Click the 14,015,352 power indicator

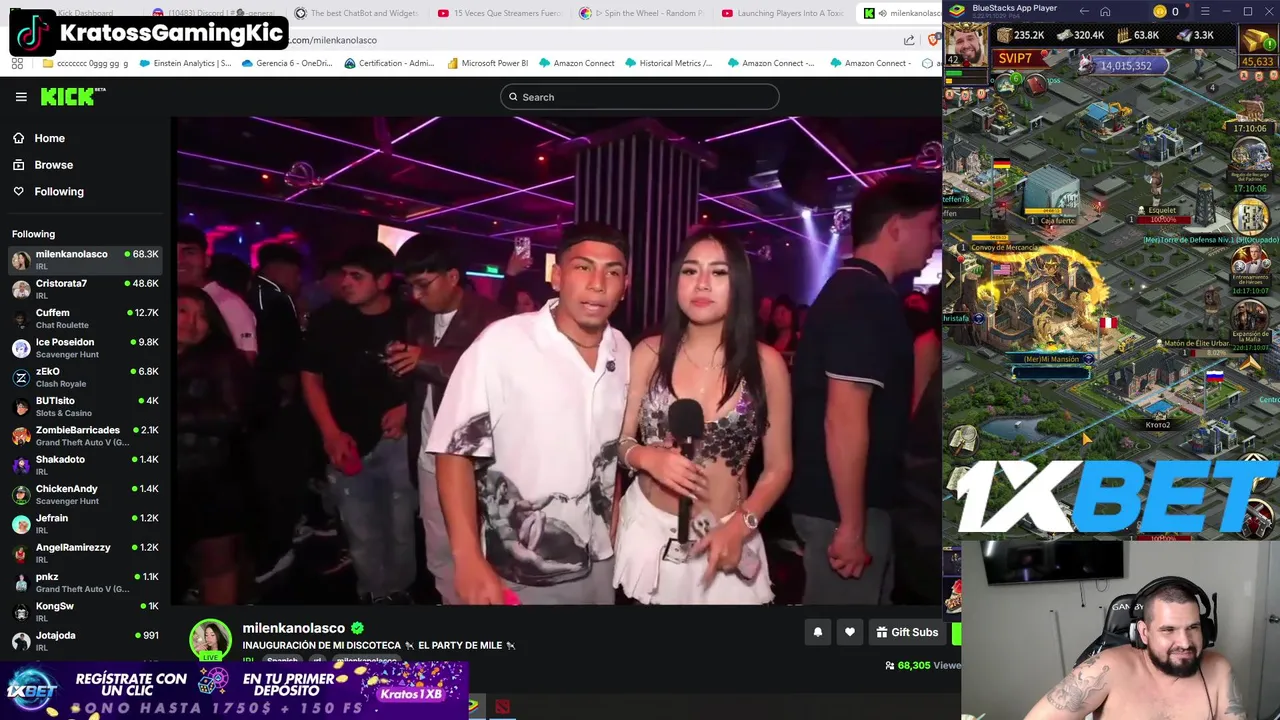(1124, 65)
